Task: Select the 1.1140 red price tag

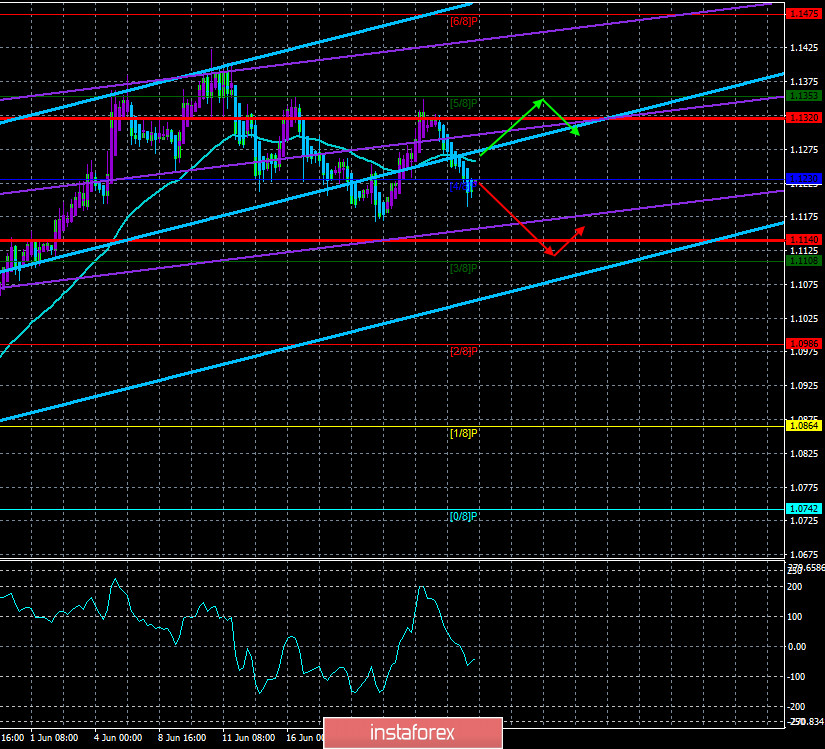Action: (803, 240)
